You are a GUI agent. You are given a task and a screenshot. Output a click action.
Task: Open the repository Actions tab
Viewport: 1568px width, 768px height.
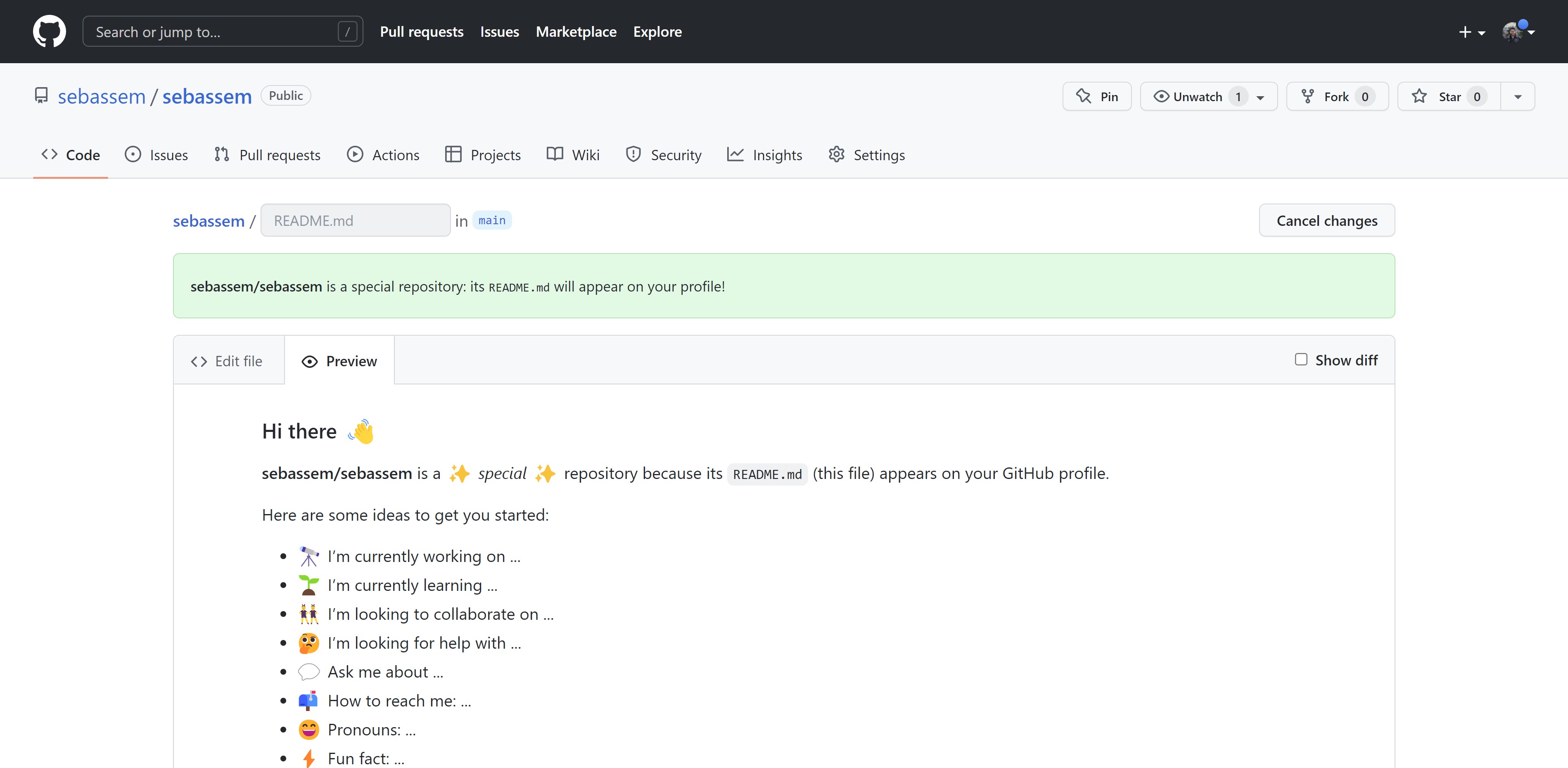point(384,154)
